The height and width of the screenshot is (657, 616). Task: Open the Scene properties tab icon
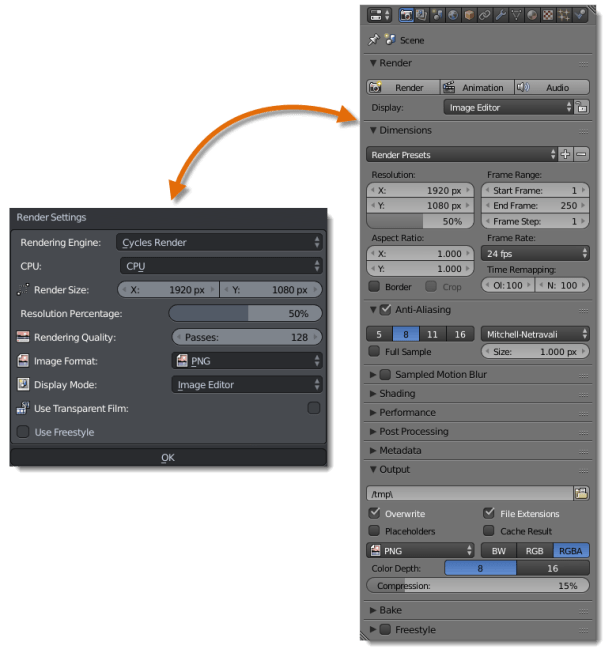pyautogui.click(x=437, y=15)
